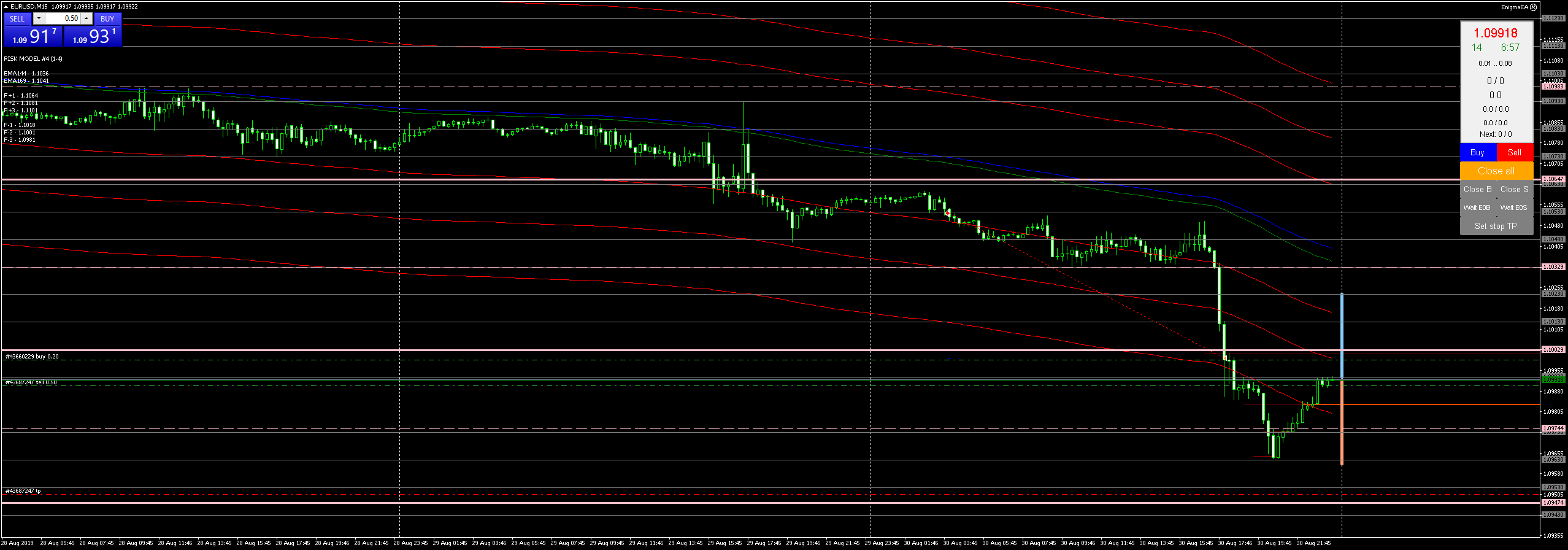The image size is (1568, 550).
Task: Click the orange Close all button
Action: 1496,171
